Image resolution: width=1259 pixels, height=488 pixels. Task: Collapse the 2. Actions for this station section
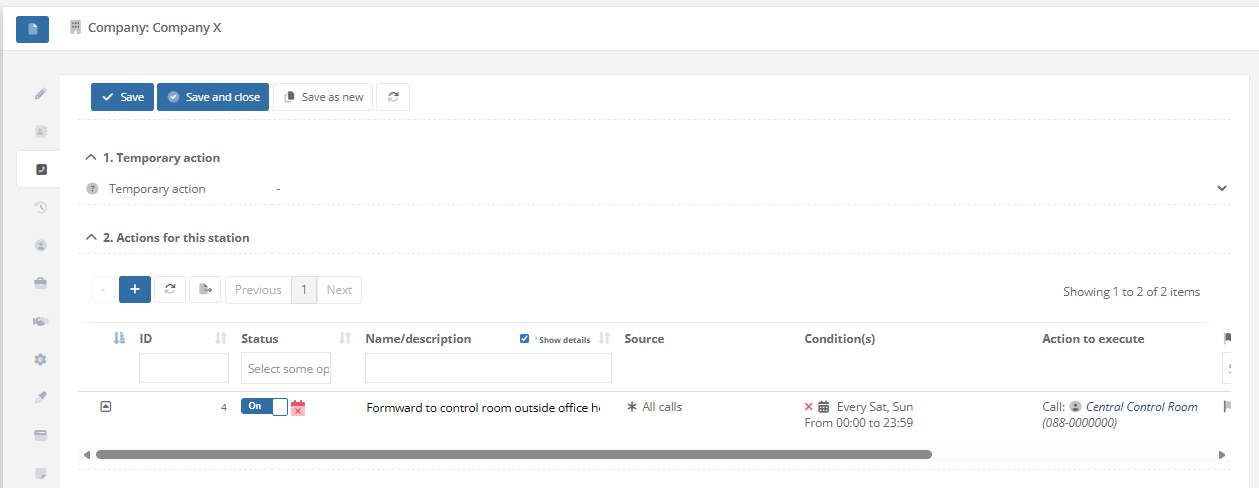coord(92,238)
